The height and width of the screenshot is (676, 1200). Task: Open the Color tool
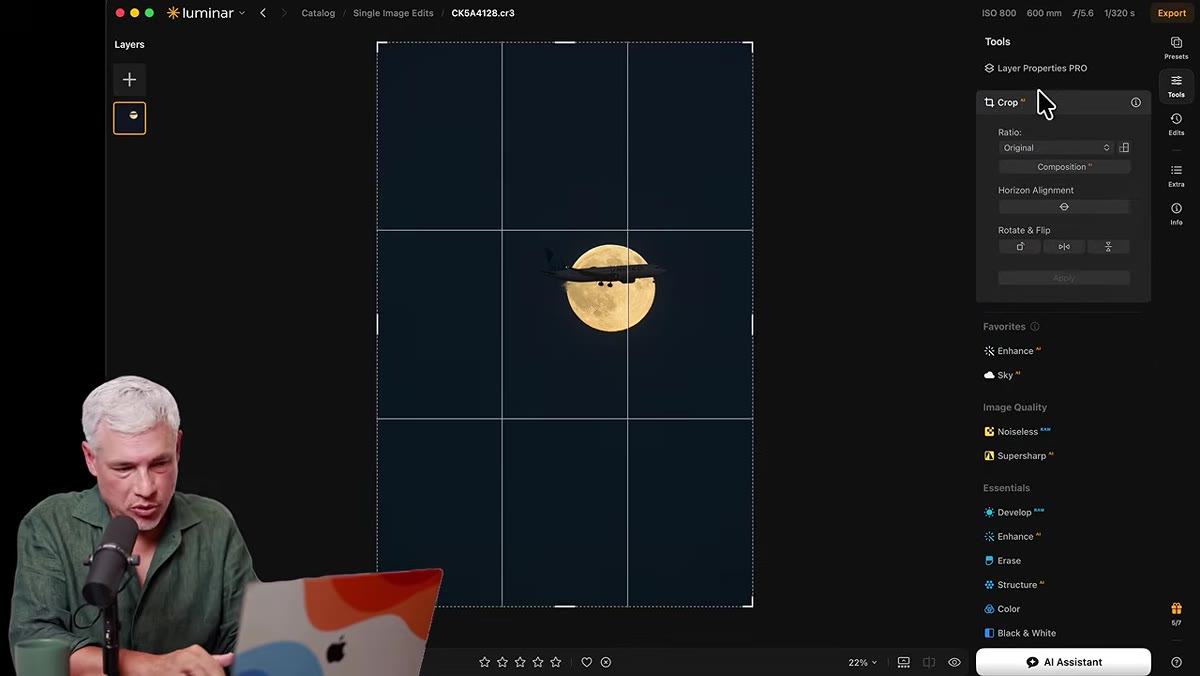1002,609
